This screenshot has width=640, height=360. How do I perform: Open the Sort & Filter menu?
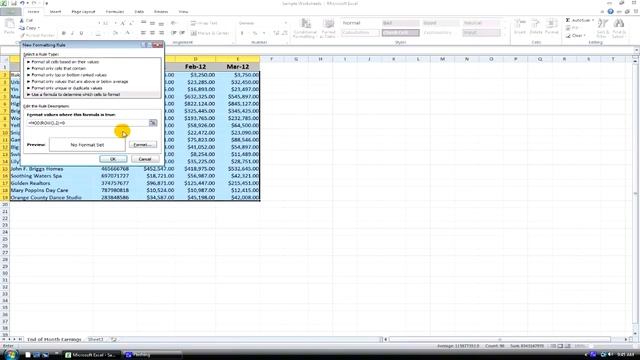point(602,28)
